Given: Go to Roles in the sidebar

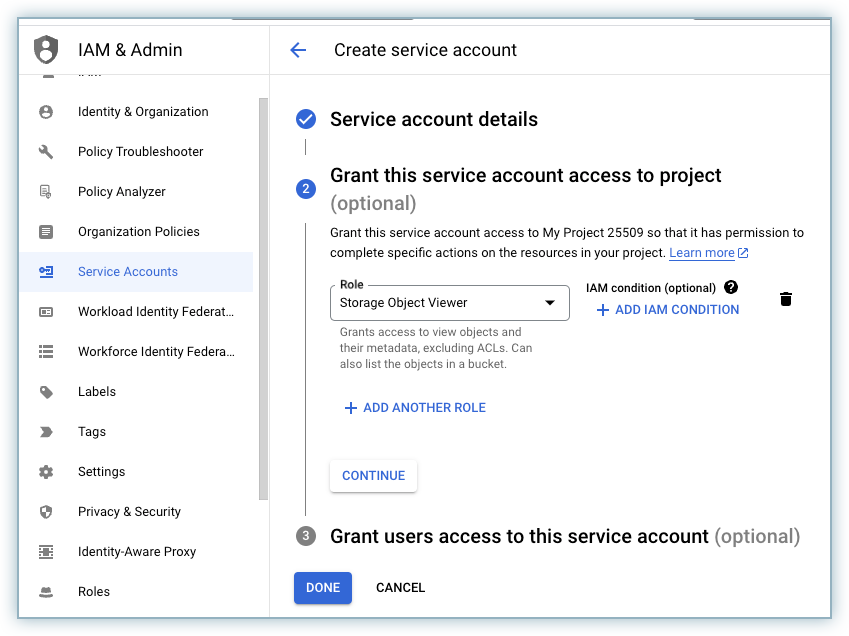Looking at the screenshot, I should 94,592.
